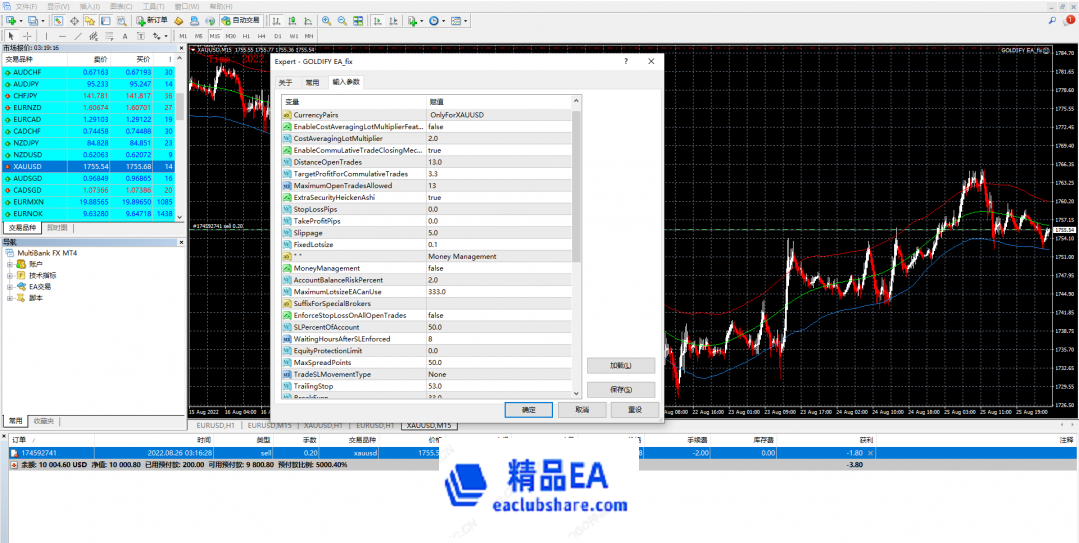This screenshot has height=543, width=1079.
Task: Switch timeframe to M30
Action: 231,36
